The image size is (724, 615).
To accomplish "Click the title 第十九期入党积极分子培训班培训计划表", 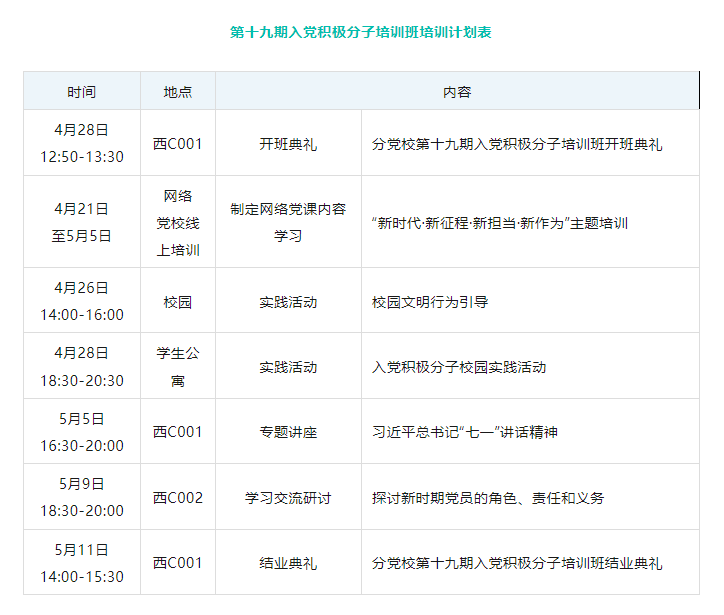I will pyautogui.click(x=361, y=32).
